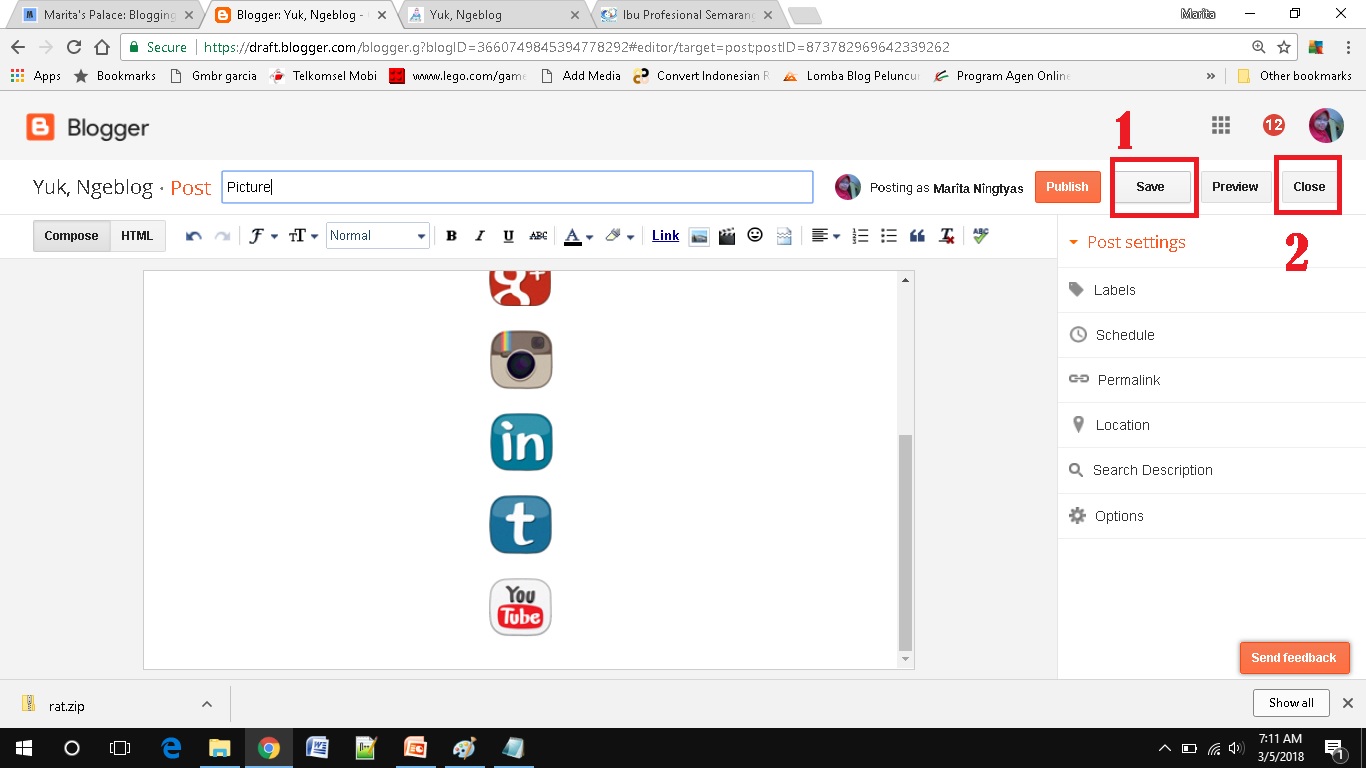Open the text alignment dropdown

[824, 235]
